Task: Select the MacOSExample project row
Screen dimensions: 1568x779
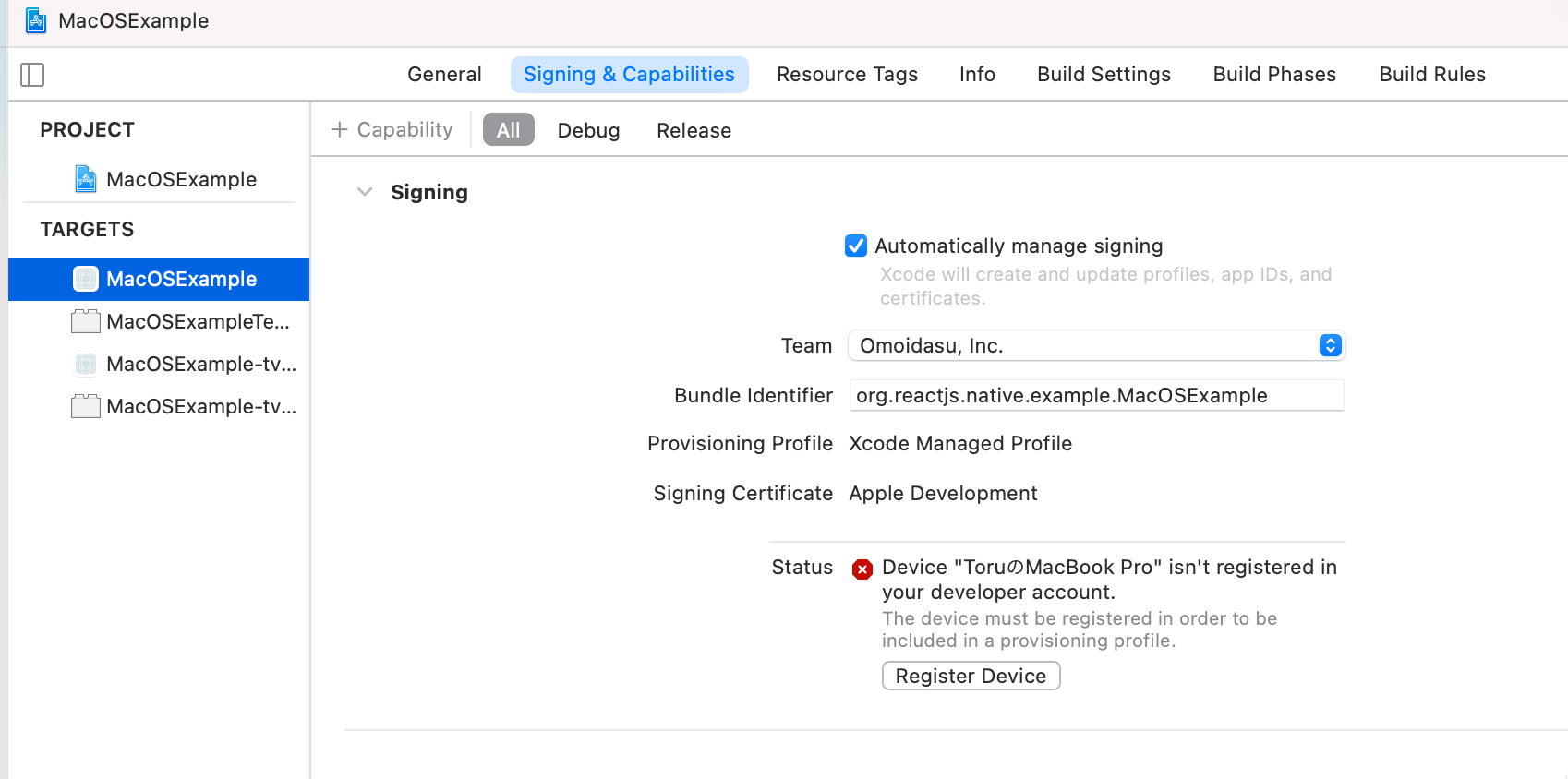Action: coord(159,179)
